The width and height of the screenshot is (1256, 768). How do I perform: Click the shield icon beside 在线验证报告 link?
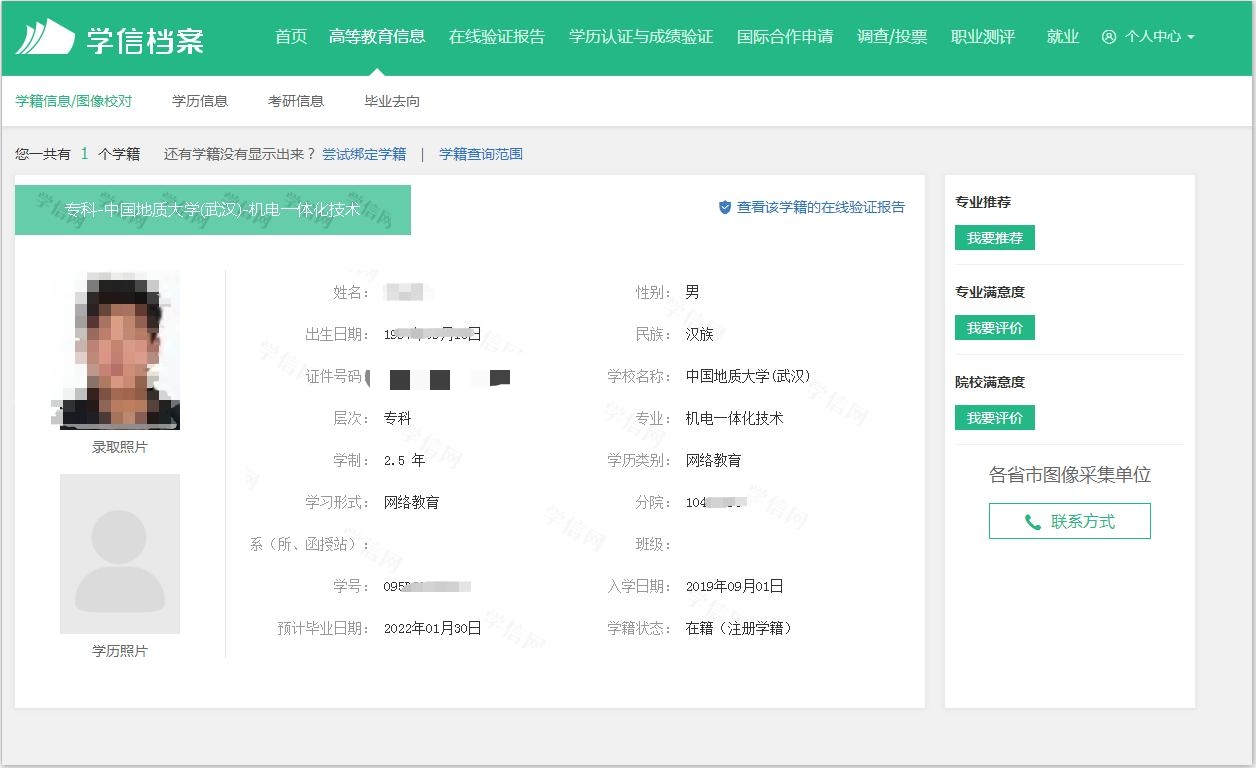(x=725, y=208)
